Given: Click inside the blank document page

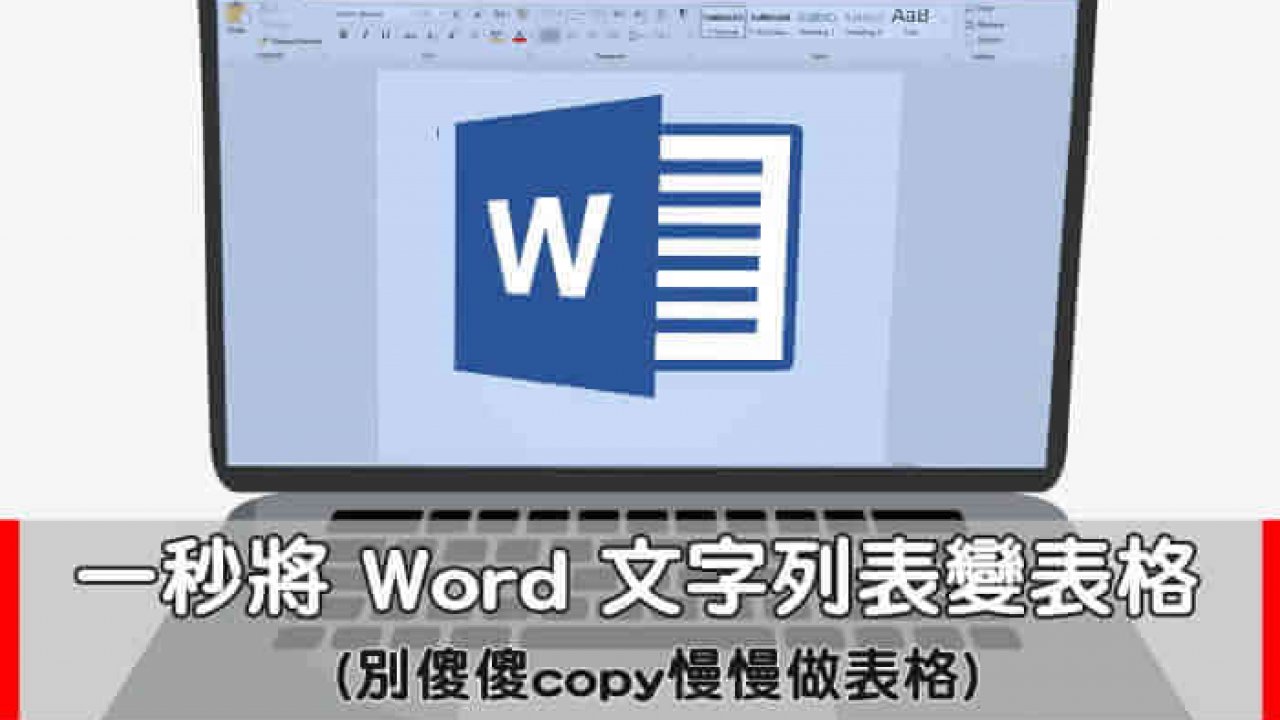Looking at the screenshot, I should pyautogui.click(x=640, y=268).
